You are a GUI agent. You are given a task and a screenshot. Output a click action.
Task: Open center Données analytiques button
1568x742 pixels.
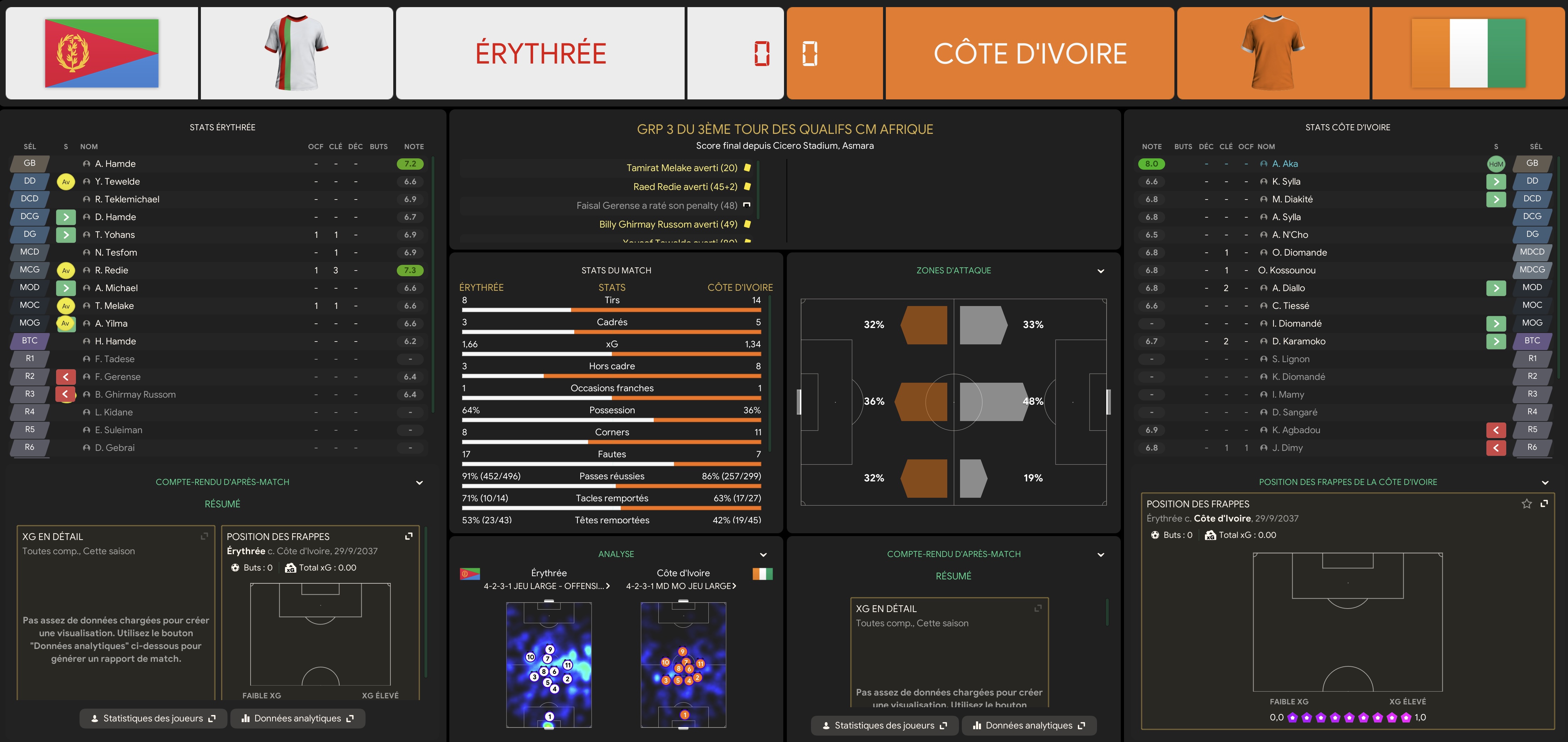tap(1029, 726)
